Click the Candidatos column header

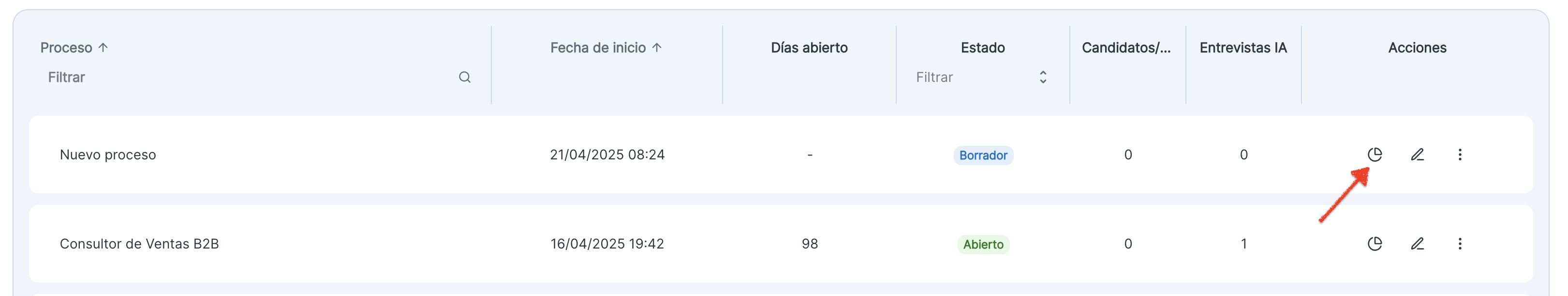coord(1126,47)
